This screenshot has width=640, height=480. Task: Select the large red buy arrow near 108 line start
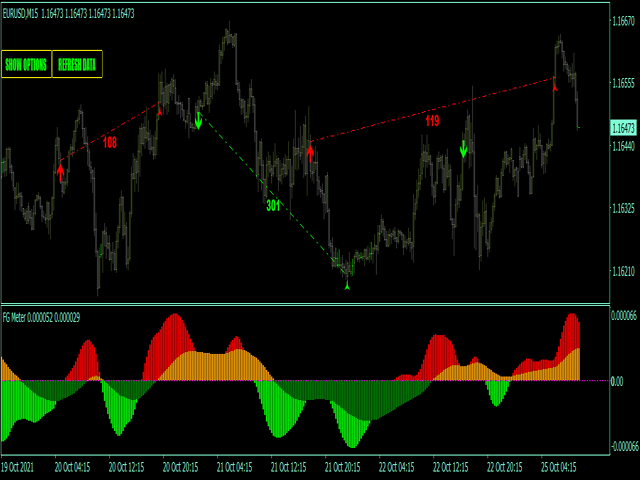pyautogui.click(x=60, y=172)
